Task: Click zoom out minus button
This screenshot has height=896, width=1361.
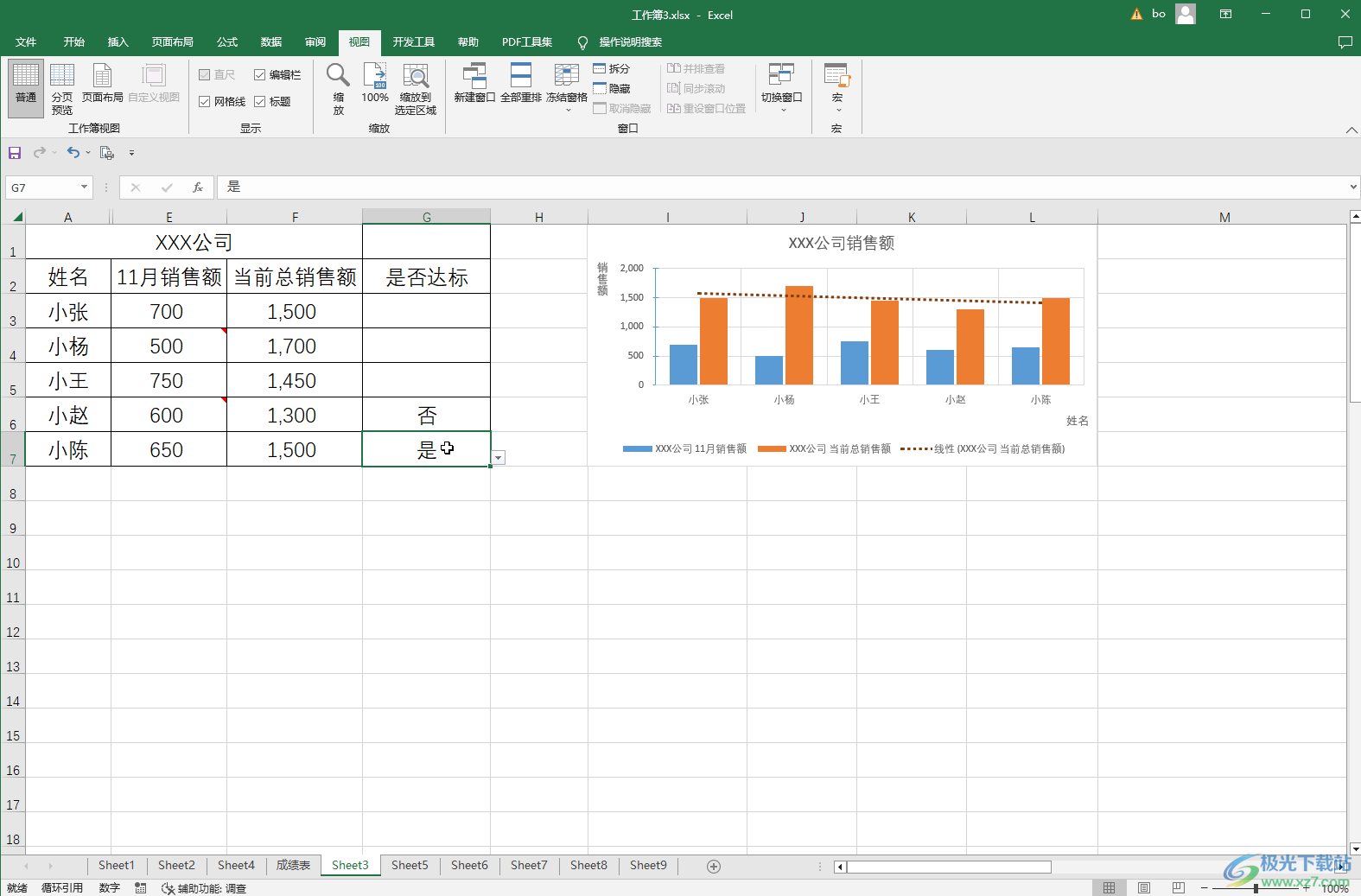Action: point(1204,888)
